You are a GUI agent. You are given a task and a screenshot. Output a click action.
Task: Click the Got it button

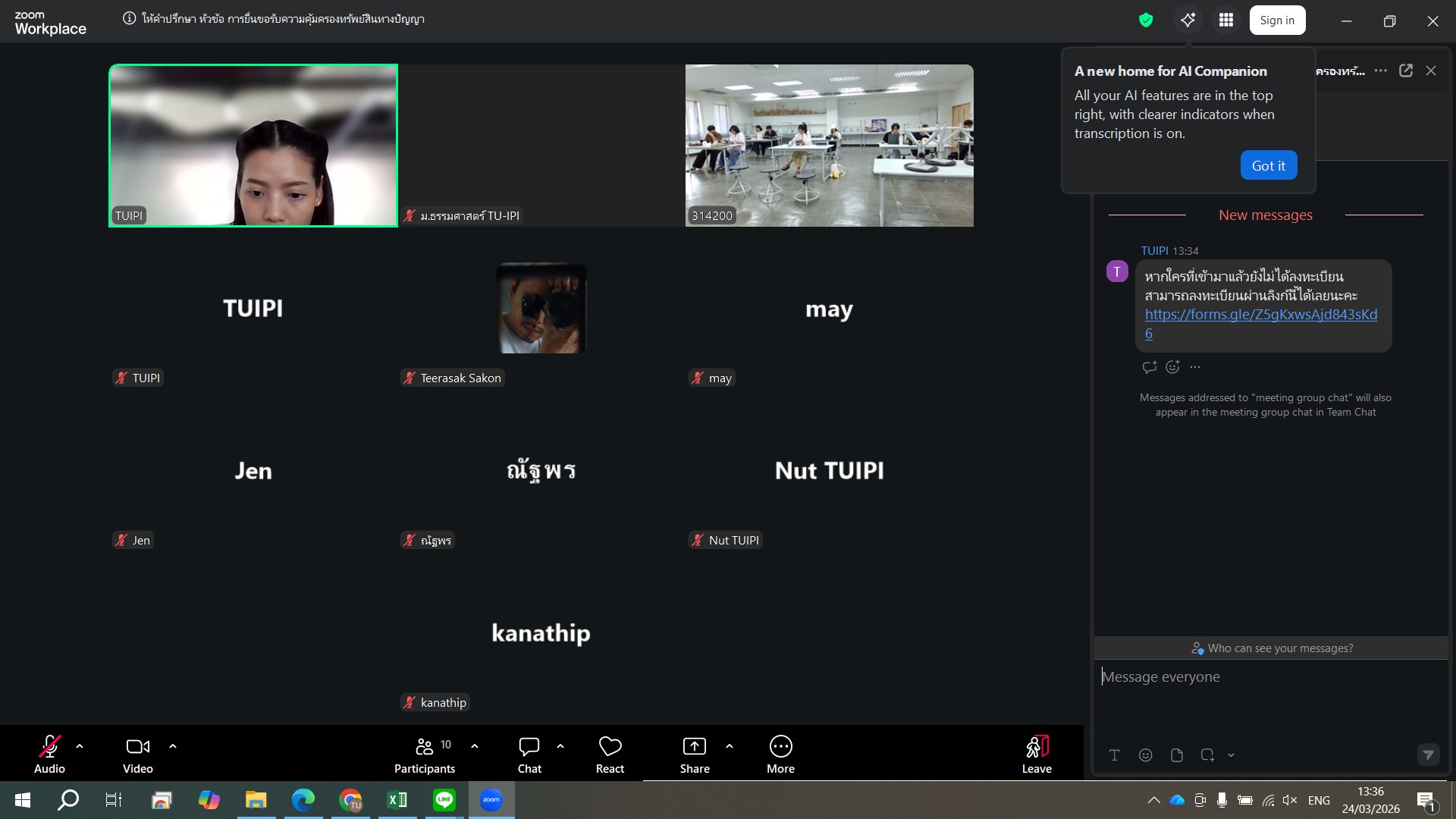1268,165
